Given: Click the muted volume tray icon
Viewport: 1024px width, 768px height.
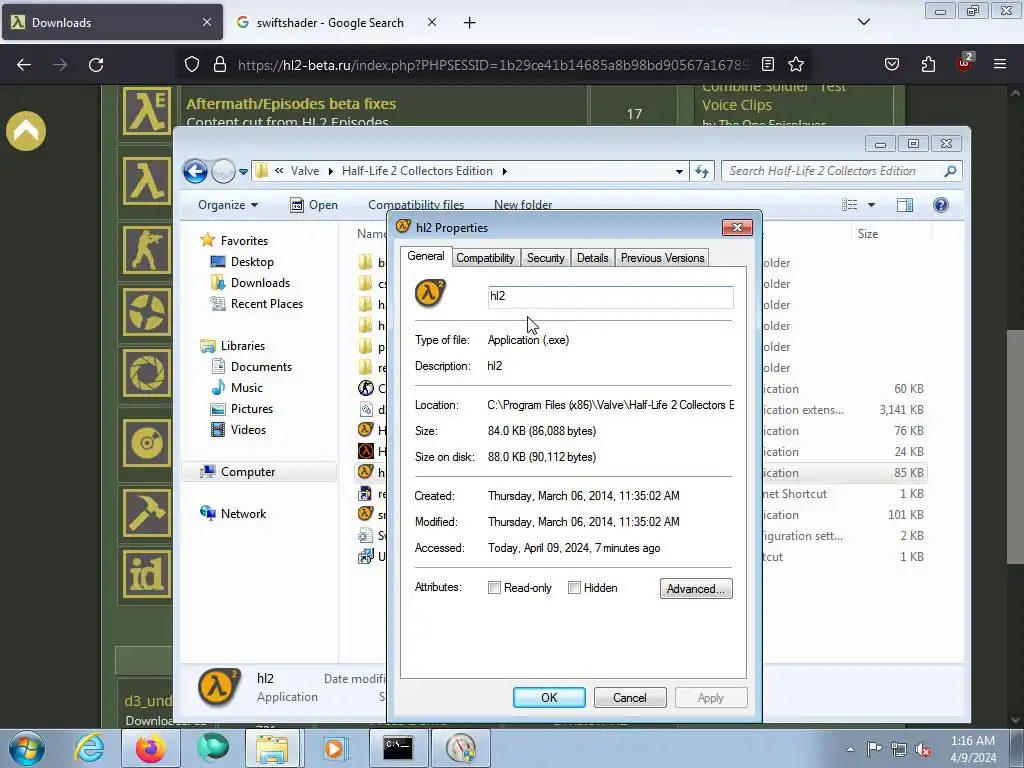Looking at the screenshot, I should coord(923,749).
